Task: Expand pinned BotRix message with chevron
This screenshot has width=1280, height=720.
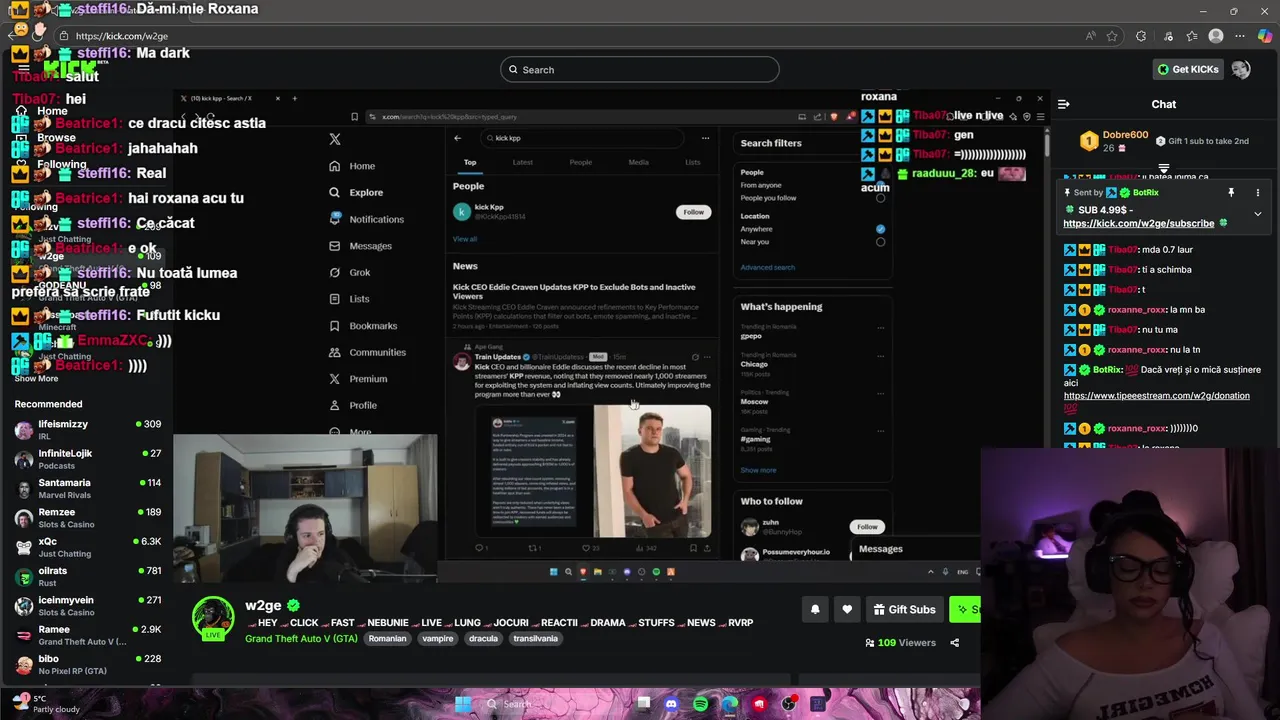Action: (1258, 214)
